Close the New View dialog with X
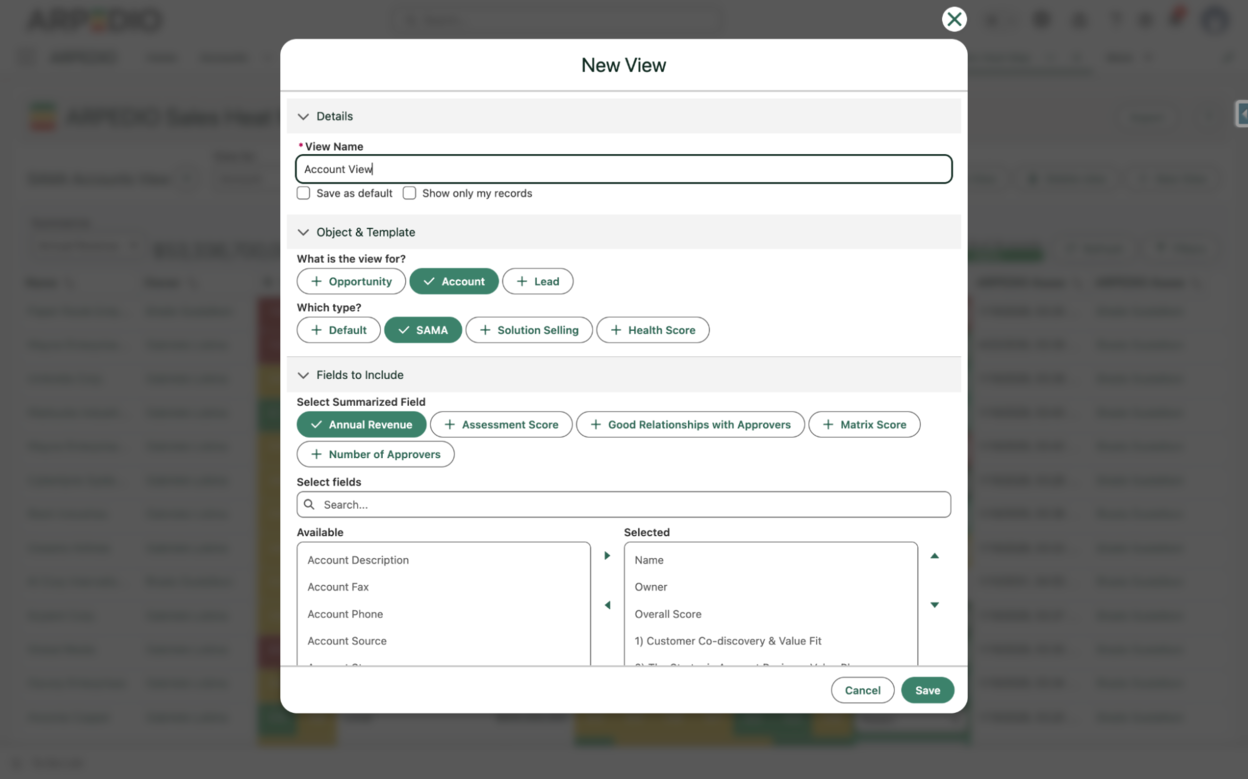 (x=954, y=19)
